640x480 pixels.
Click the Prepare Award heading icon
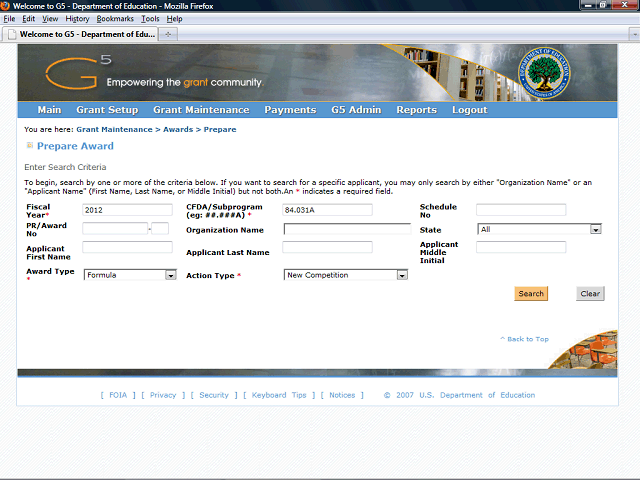(29, 145)
